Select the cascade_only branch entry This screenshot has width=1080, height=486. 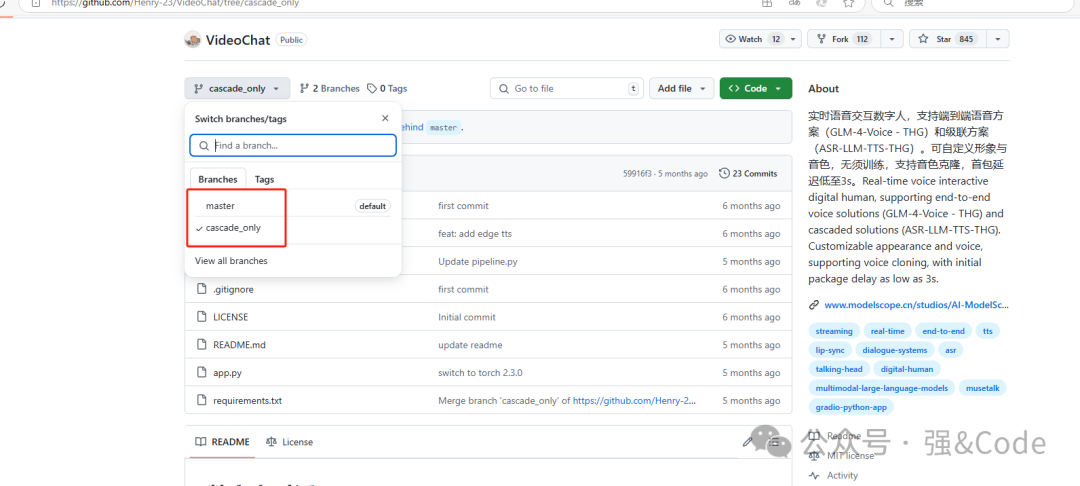tap(293, 228)
